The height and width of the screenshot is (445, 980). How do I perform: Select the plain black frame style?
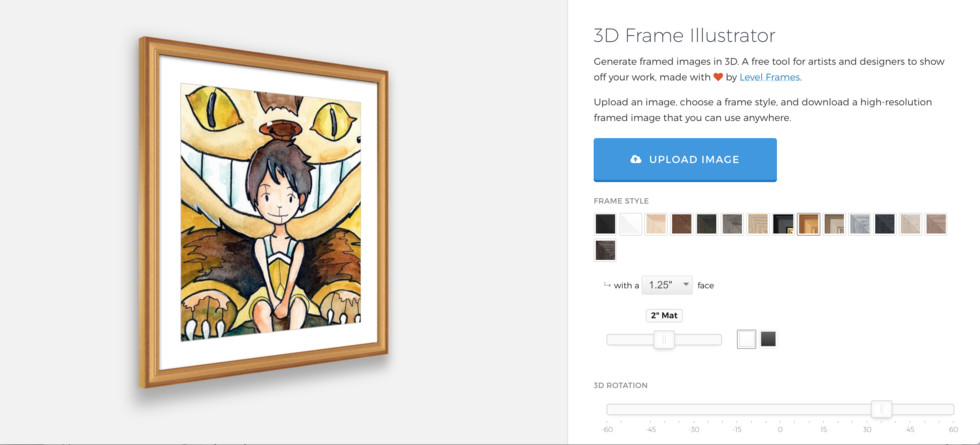(x=605, y=224)
